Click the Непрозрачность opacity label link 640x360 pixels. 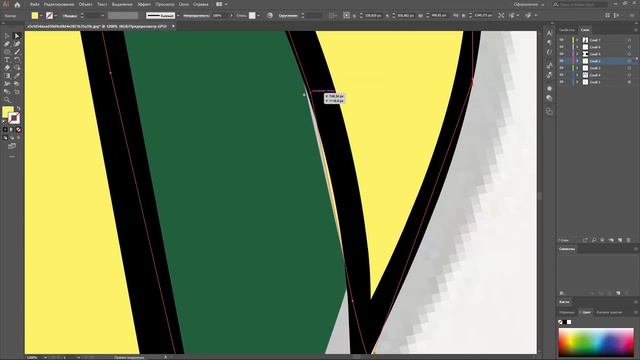[x=196, y=16]
